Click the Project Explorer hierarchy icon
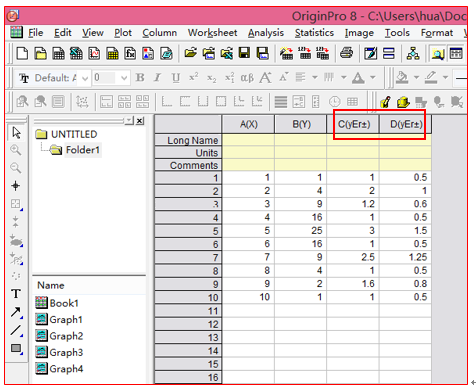The width and height of the screenshot is (476, 390). click(x=413, y=53)
